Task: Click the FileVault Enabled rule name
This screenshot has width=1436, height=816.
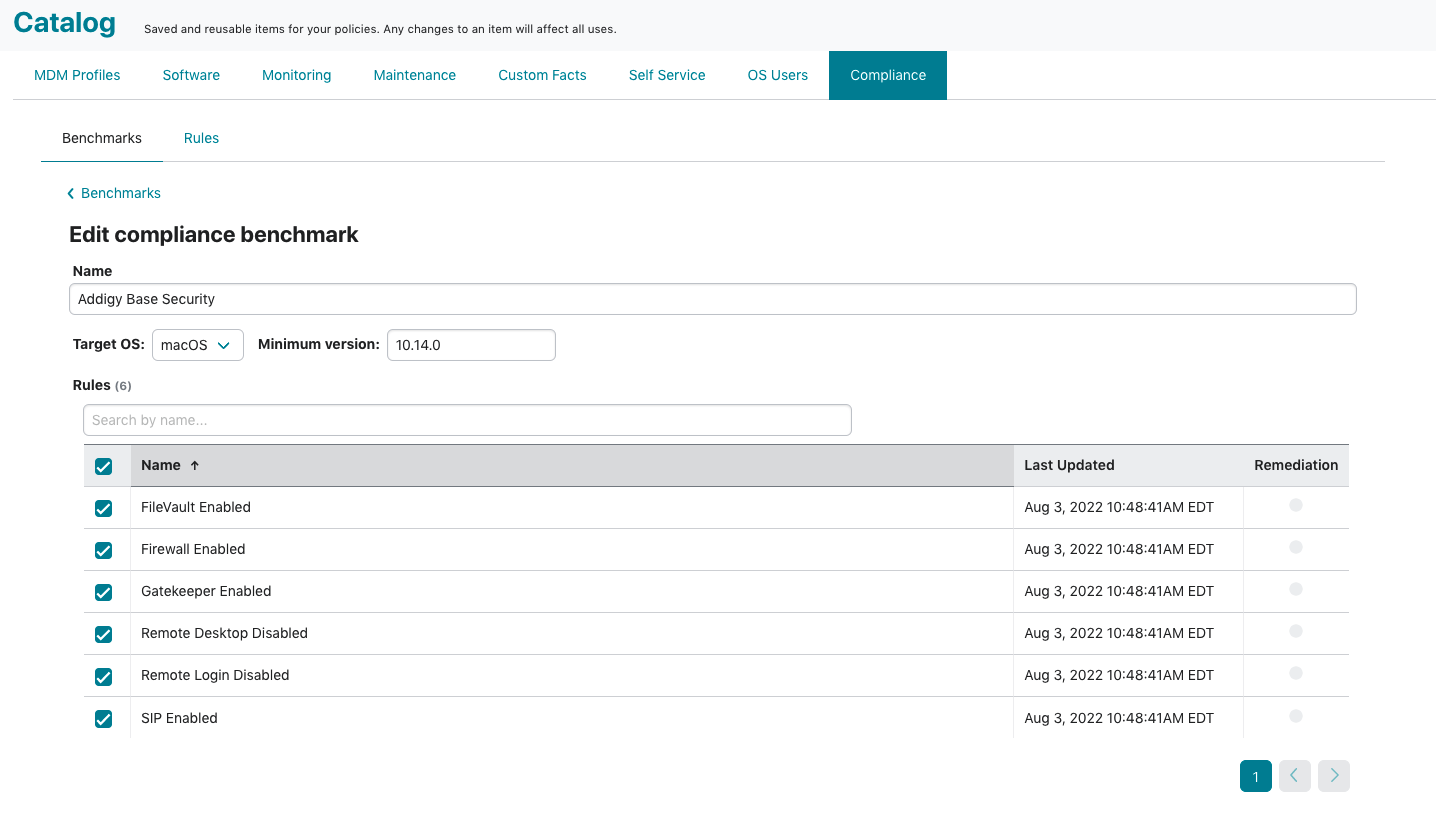Action: [x=196, y=507]
